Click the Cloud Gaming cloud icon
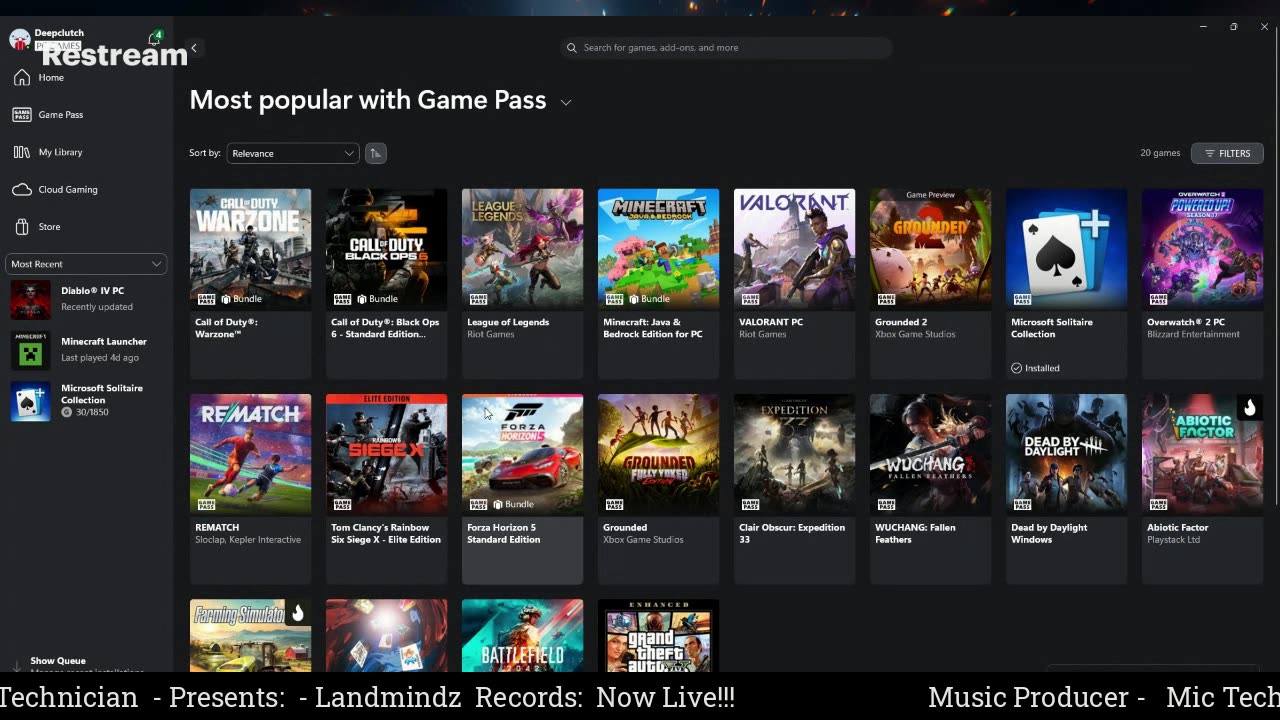The width and height of the screenshot is (1280, 720). pos(21,189)
